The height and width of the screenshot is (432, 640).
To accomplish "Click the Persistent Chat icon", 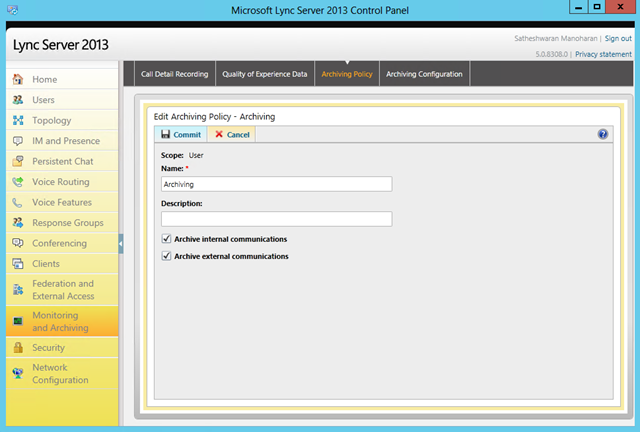I will [x=18, y=161].
